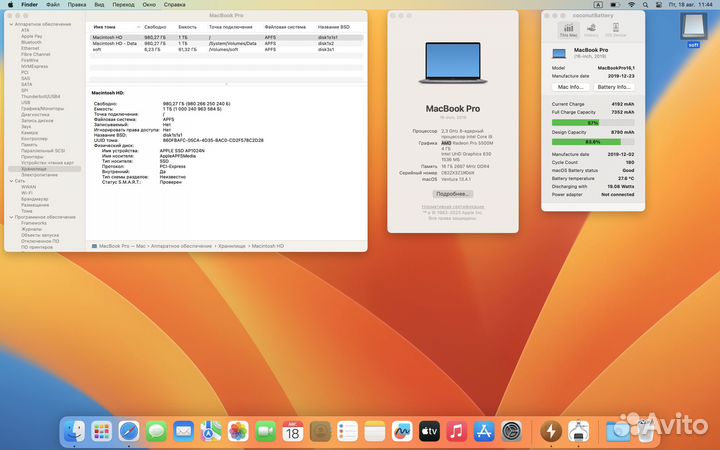This screenshot has width=720, height=450.
Task: Launch Safari from the Dock
Action: [129, 432]
